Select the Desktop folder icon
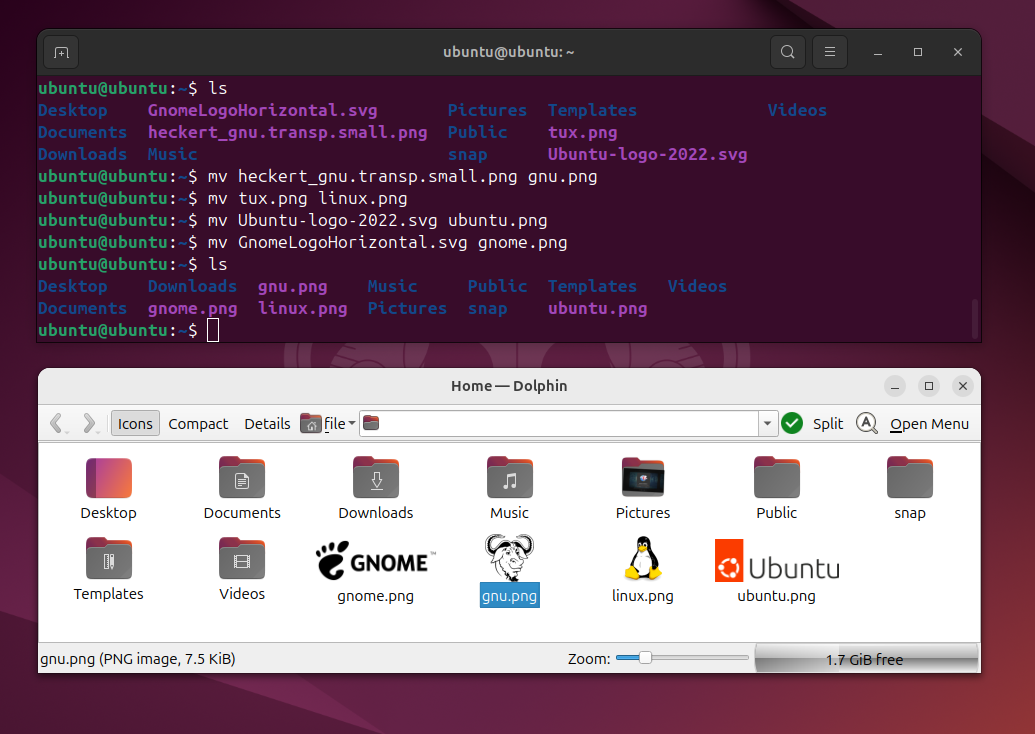 pyautogui.click(x=109, y=478)
